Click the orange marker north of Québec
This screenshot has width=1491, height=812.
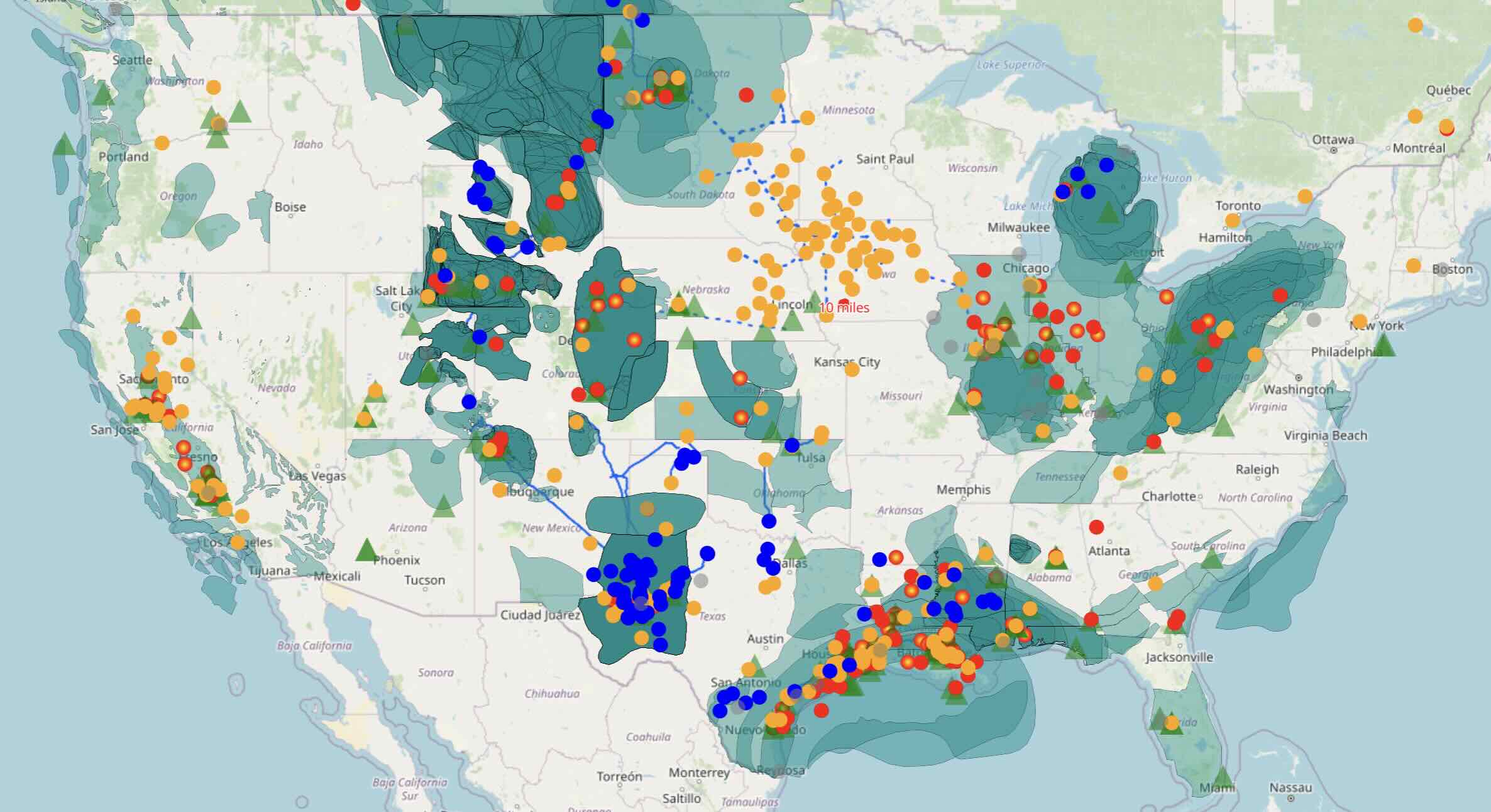pos(1415,25)
